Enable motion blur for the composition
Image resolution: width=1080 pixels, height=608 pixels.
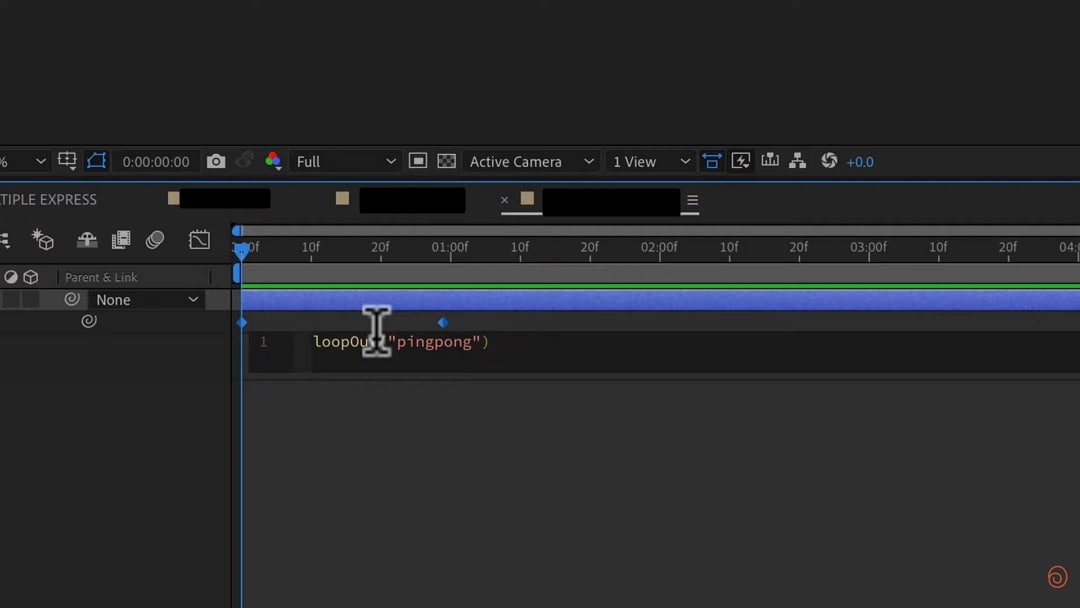(155, 240)
